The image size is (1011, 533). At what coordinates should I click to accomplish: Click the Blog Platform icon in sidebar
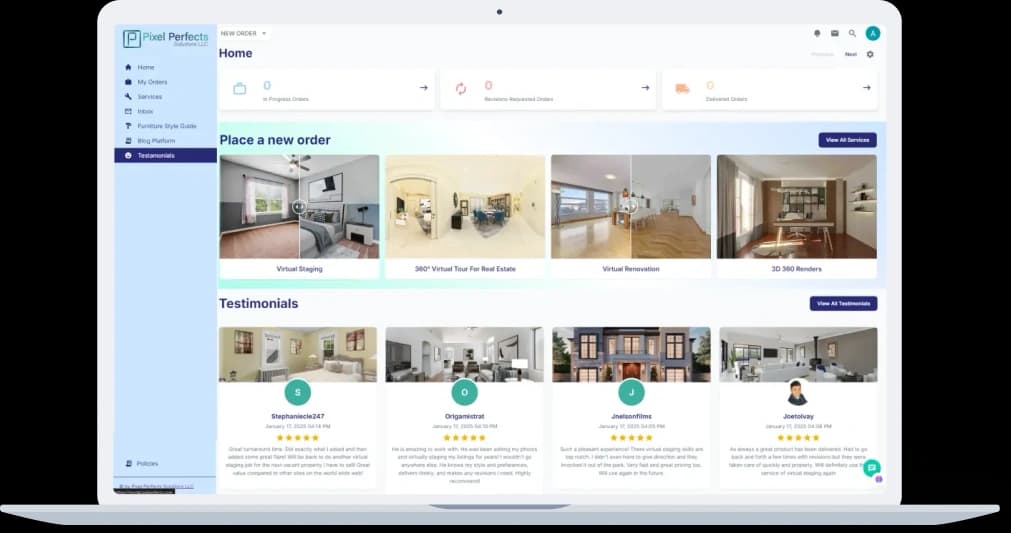128,141
